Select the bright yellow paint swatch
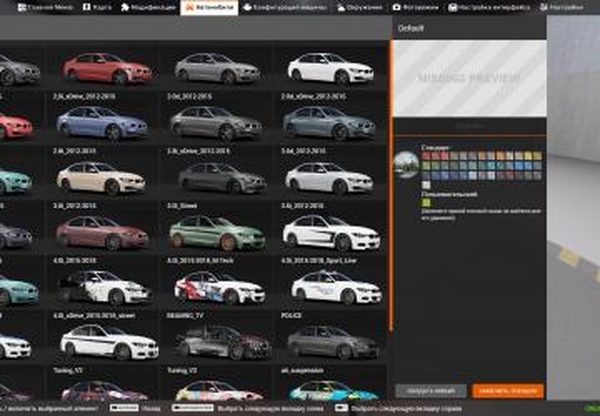 pyautogui.click(x=528, y=156)
